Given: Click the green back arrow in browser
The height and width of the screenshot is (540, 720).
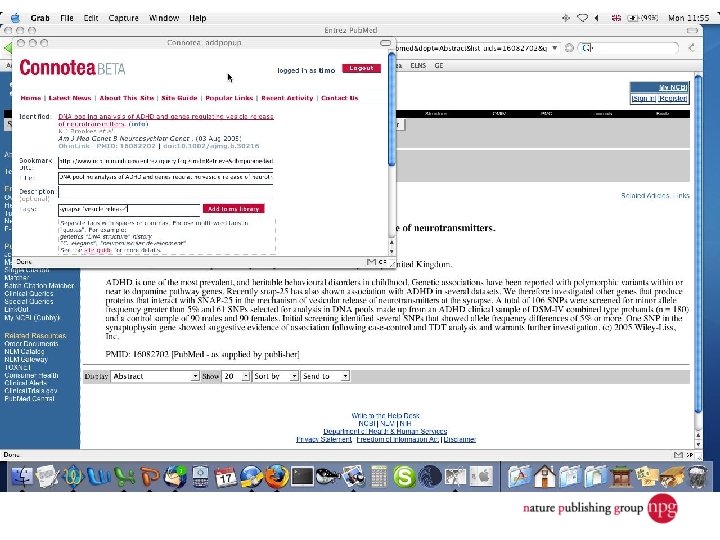Looking at the screenshot, I should point(7,48).
